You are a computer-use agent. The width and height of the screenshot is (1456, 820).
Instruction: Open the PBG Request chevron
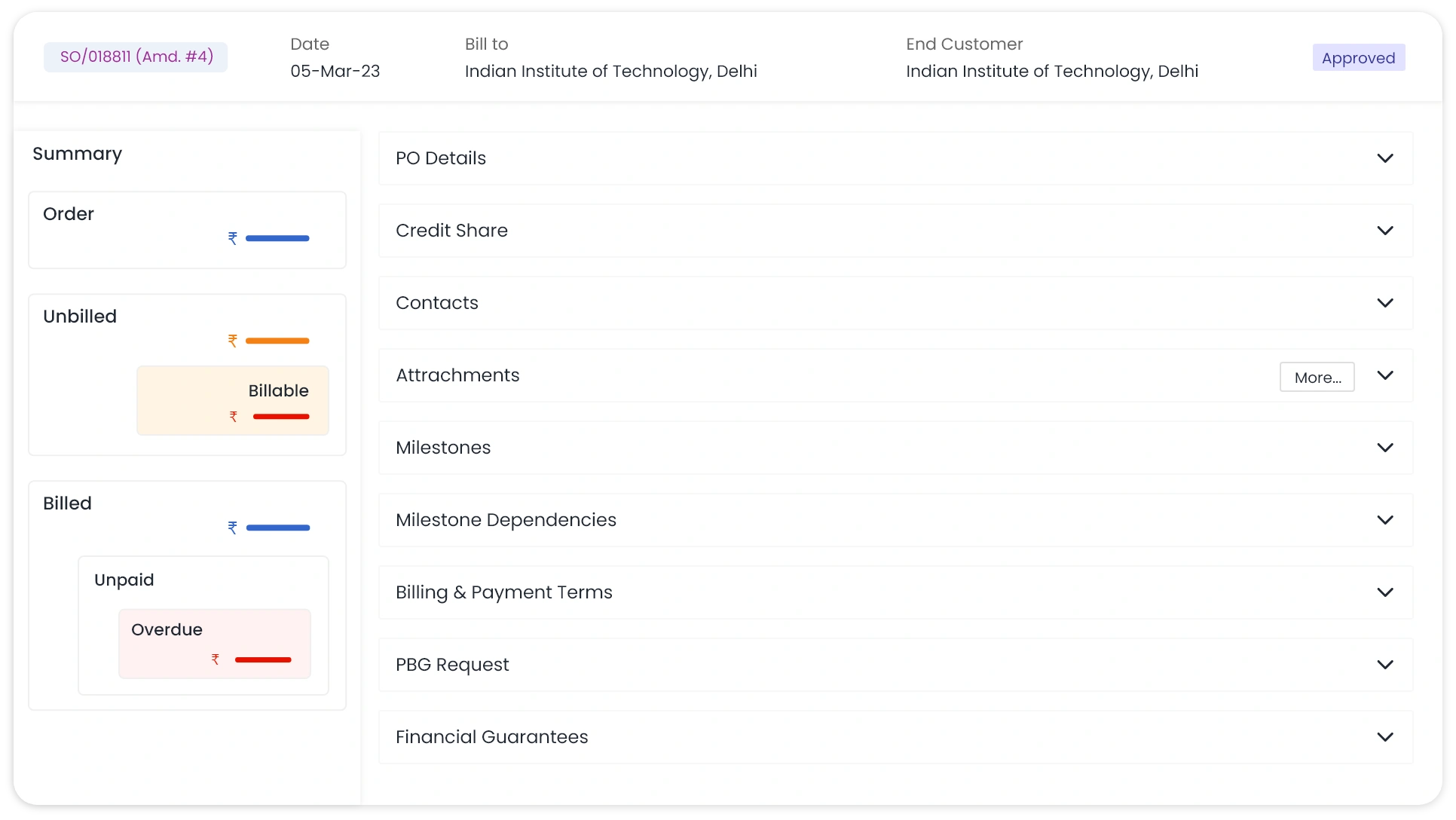point(1384,665)
